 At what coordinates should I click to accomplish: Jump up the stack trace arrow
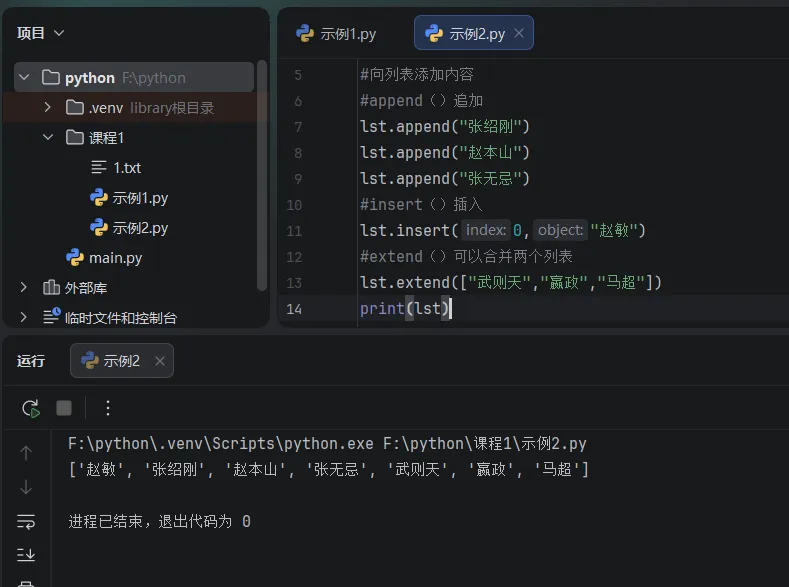click(x=26, y=453)
